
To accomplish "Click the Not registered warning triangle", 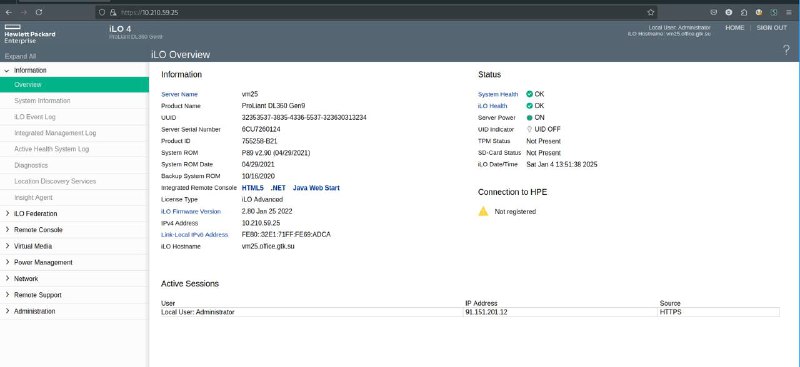I will (483, 211).
